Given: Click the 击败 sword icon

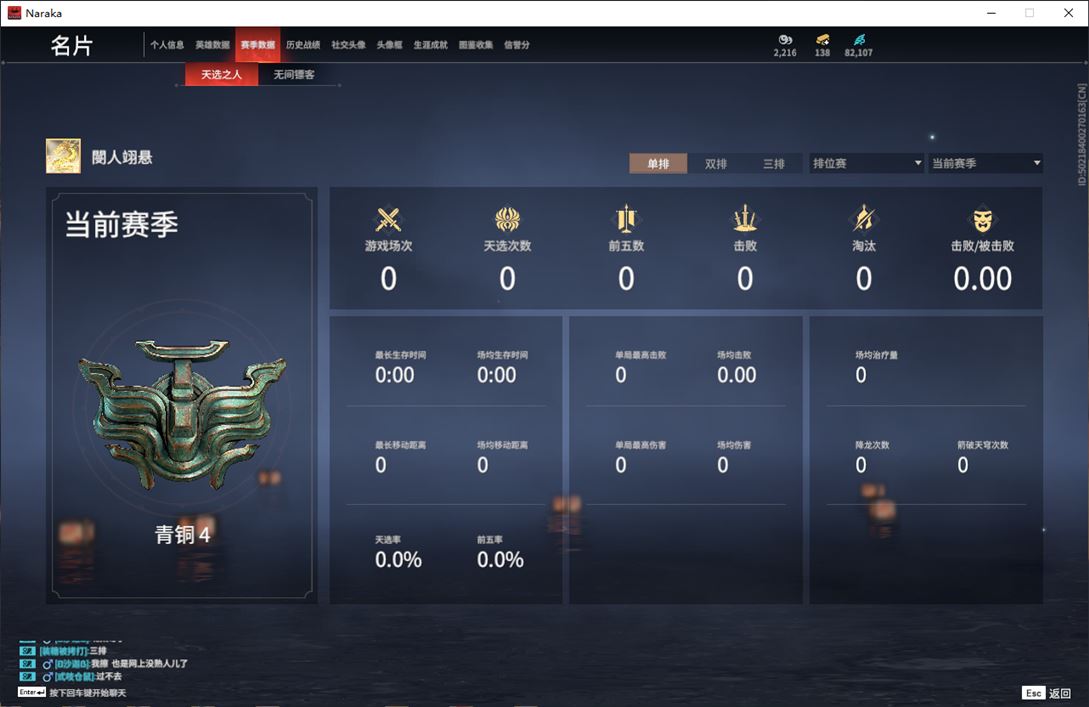Looking at the screenshot, I should pyautogui.click(x=745, y=219).
